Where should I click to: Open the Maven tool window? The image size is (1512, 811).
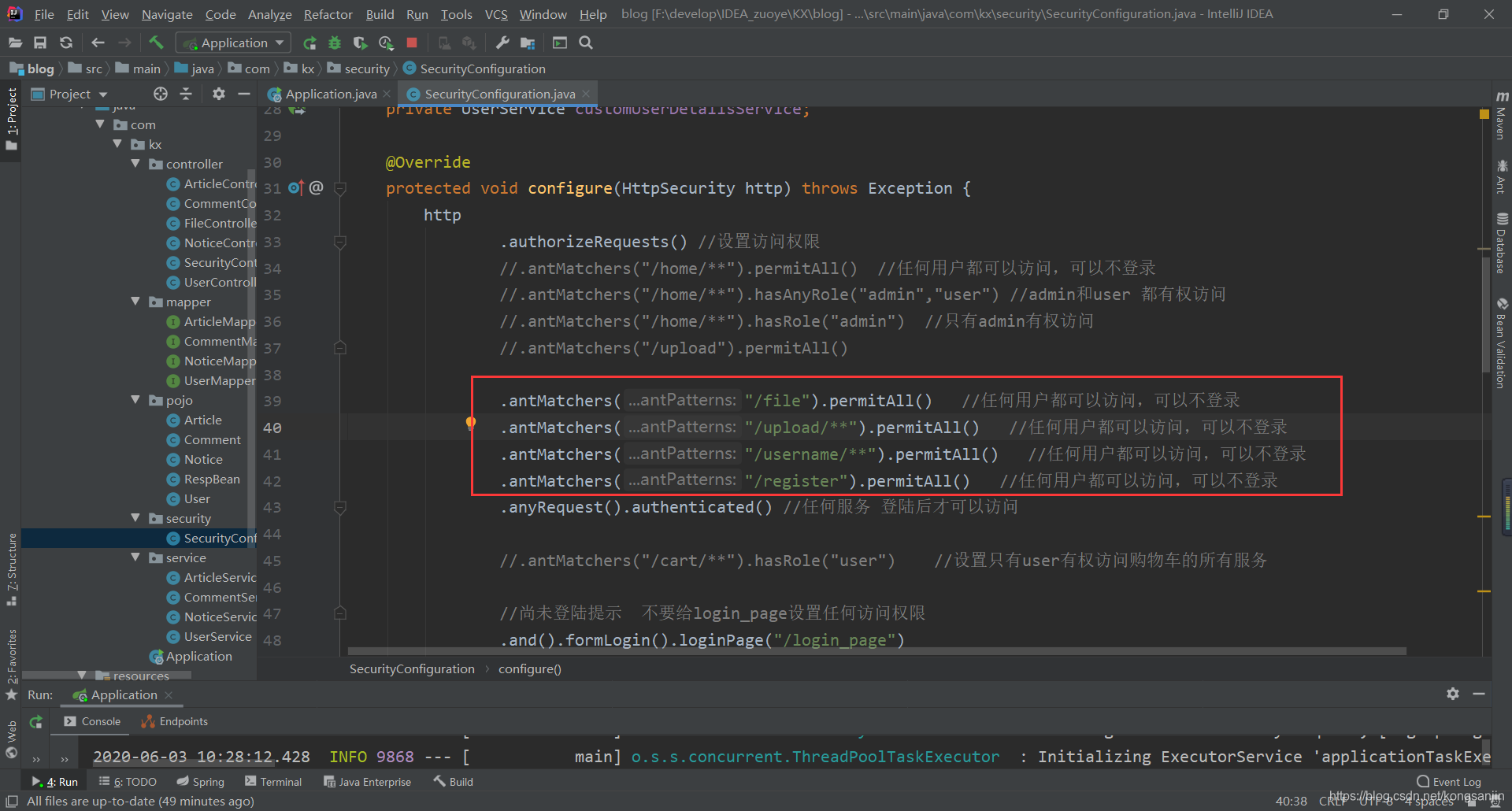tap(1502, 116)
